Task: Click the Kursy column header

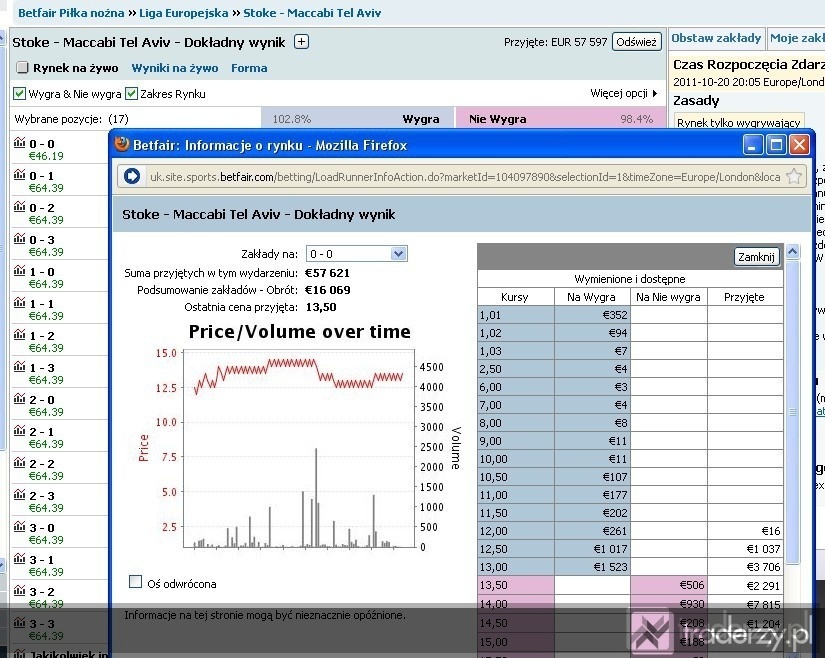Action: click(x=514, y=297)
